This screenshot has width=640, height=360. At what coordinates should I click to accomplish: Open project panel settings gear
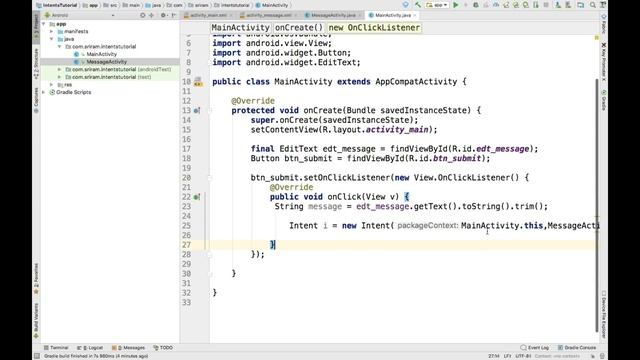(163, 15)
